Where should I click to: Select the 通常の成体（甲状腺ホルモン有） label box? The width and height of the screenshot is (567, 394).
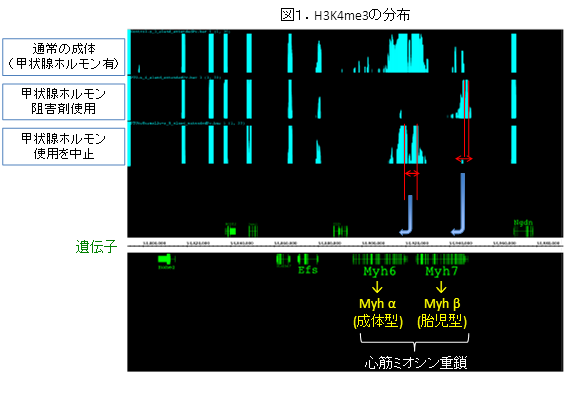click(64, 57)
